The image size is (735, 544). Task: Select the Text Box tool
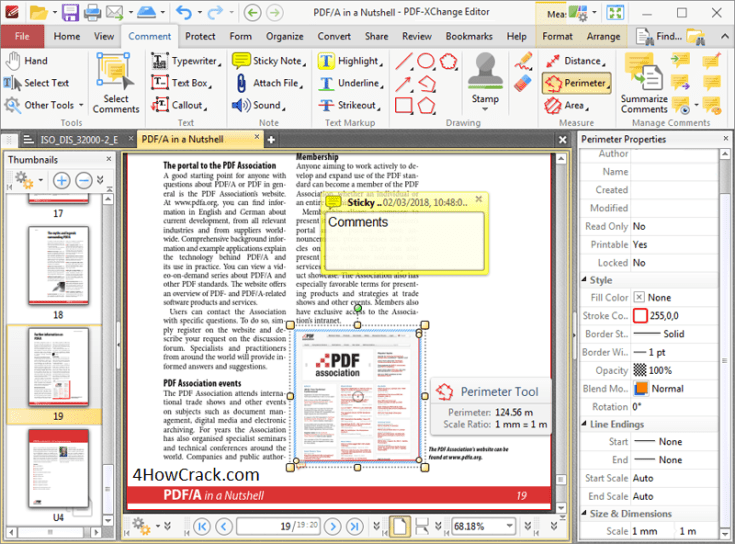pyautogui.click(x=182, y=83)
